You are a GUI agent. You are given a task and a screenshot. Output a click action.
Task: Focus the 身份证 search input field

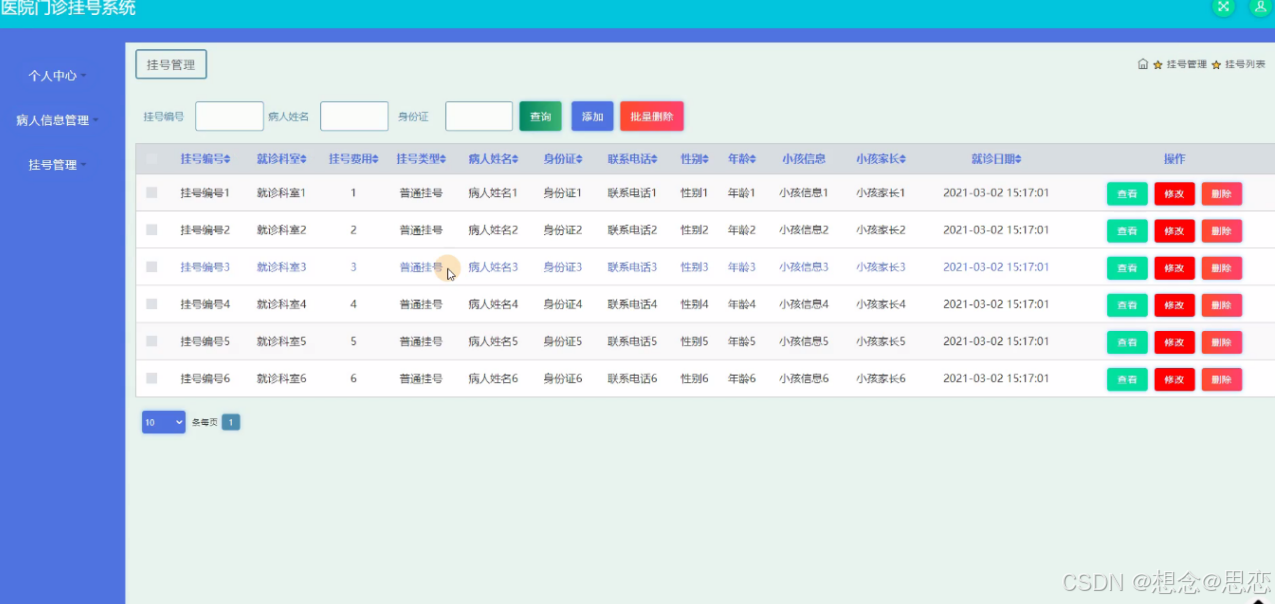479,116
